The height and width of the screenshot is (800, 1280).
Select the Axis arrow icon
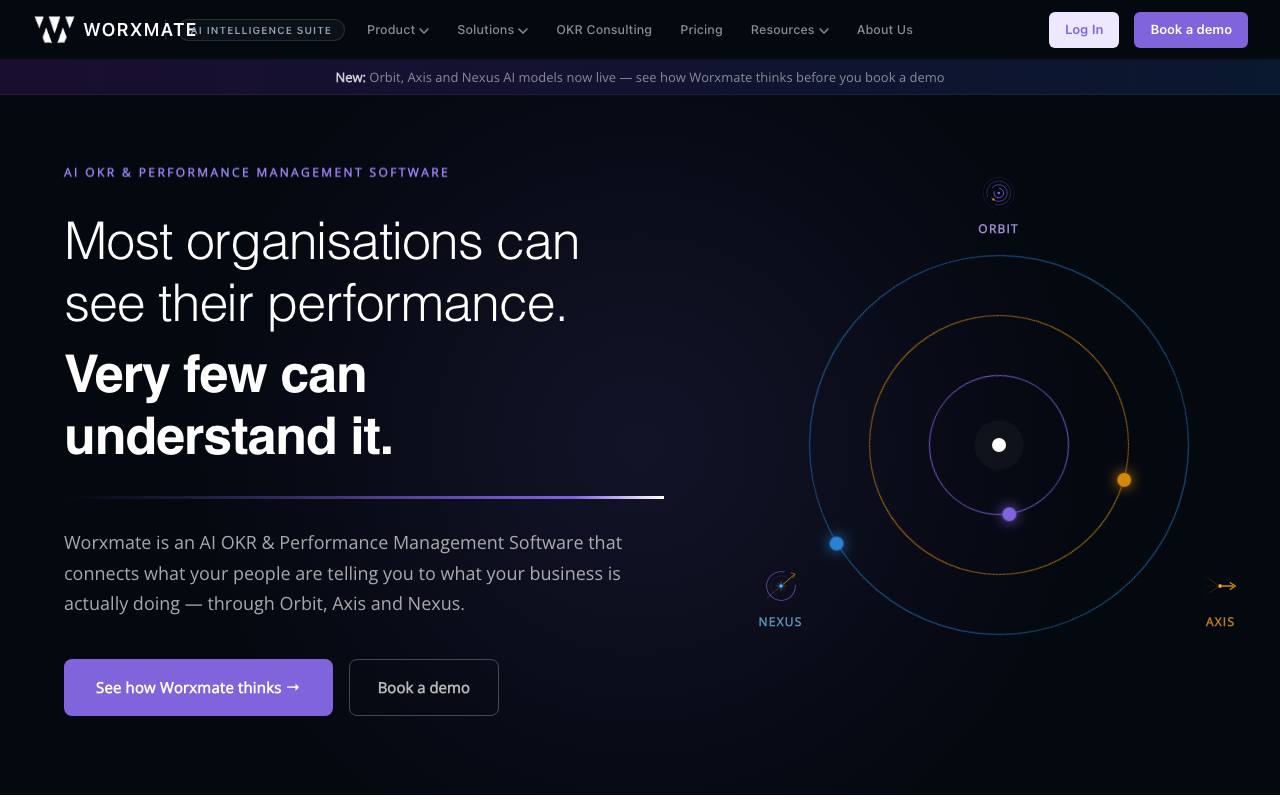(x=1221, y=586)
